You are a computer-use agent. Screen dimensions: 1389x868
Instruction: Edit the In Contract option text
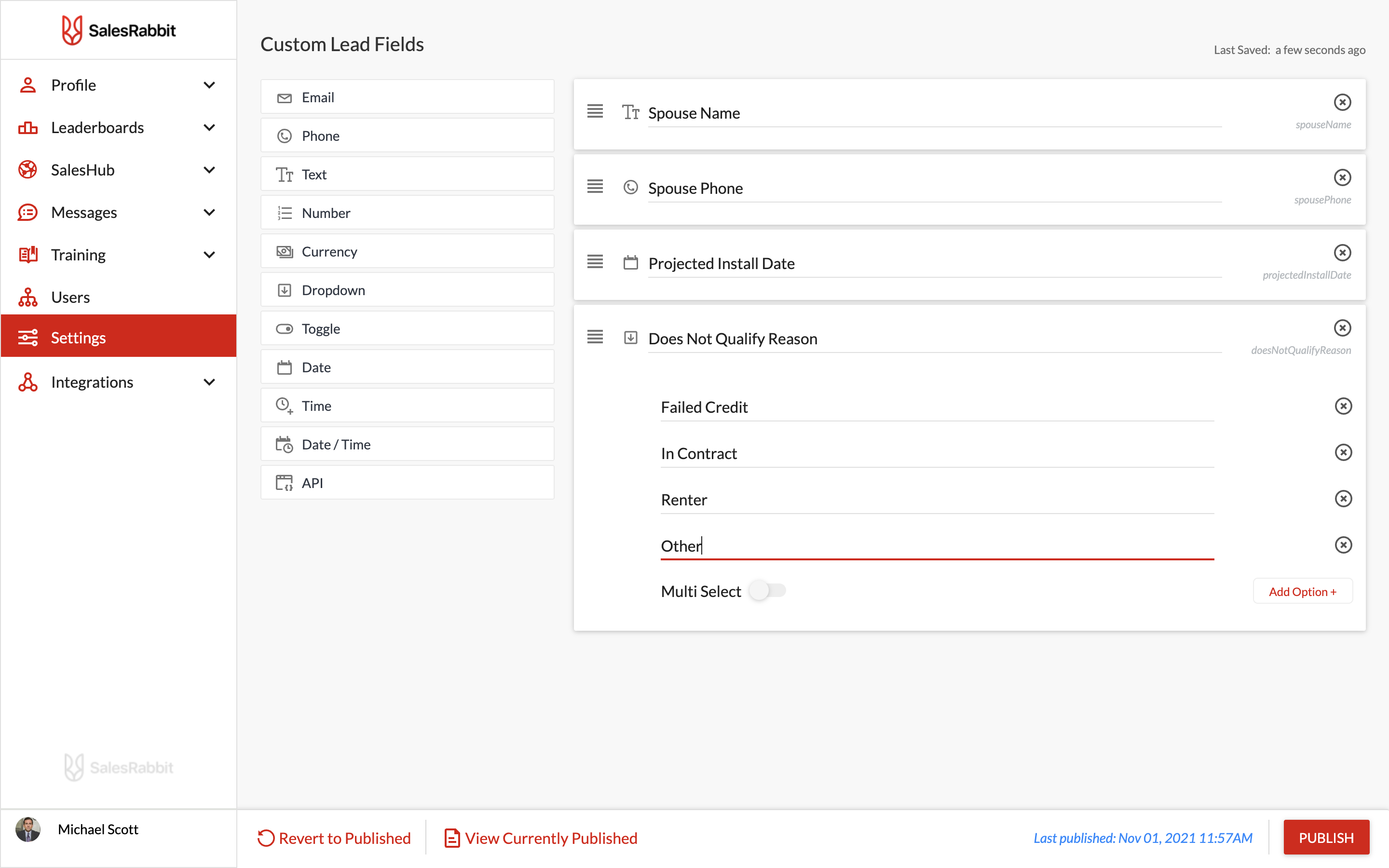pos(937,453)
